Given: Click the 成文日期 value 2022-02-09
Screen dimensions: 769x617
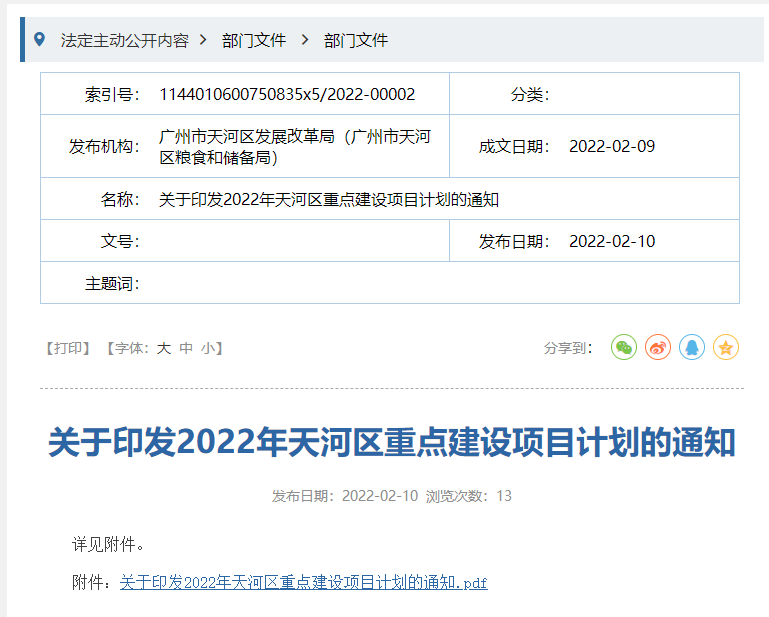Looking at the screenshot, I should click(612, 146).
